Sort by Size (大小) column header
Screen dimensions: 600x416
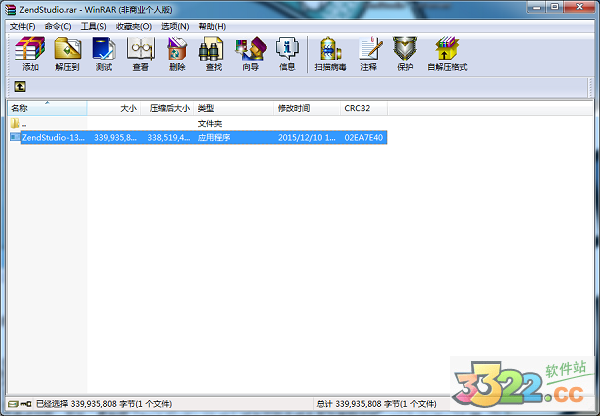coord(114,108)
